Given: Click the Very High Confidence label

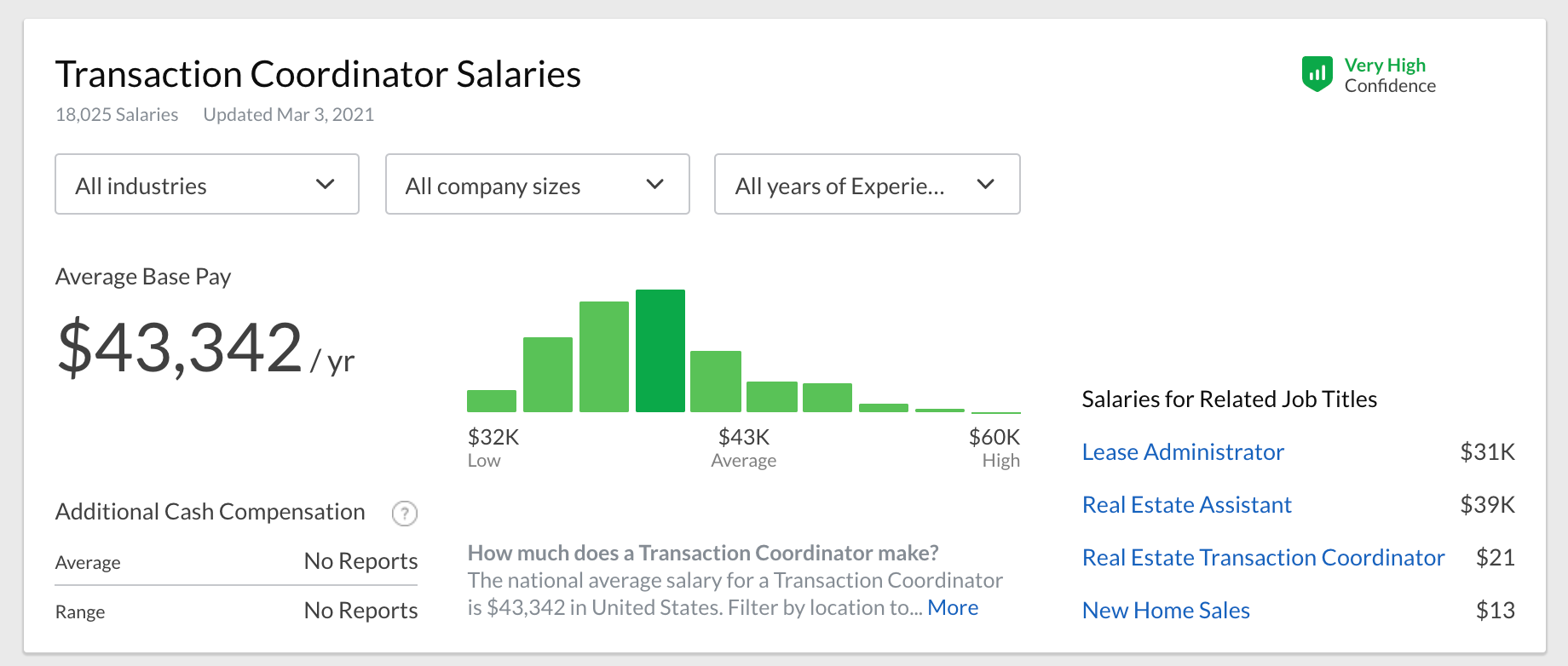Looking at the screenshot, I should pyautogui.click(x=1390, y=75).
